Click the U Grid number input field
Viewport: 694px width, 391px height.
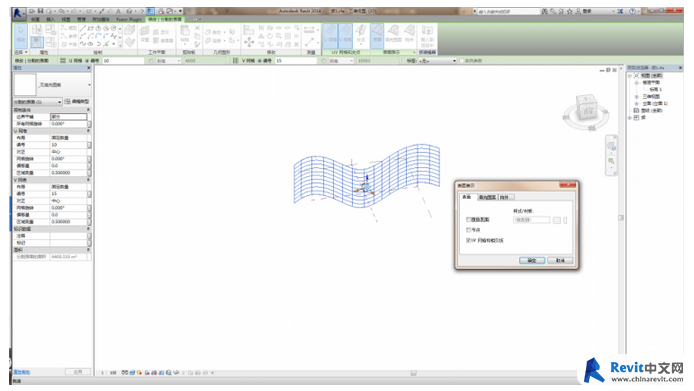123,61
